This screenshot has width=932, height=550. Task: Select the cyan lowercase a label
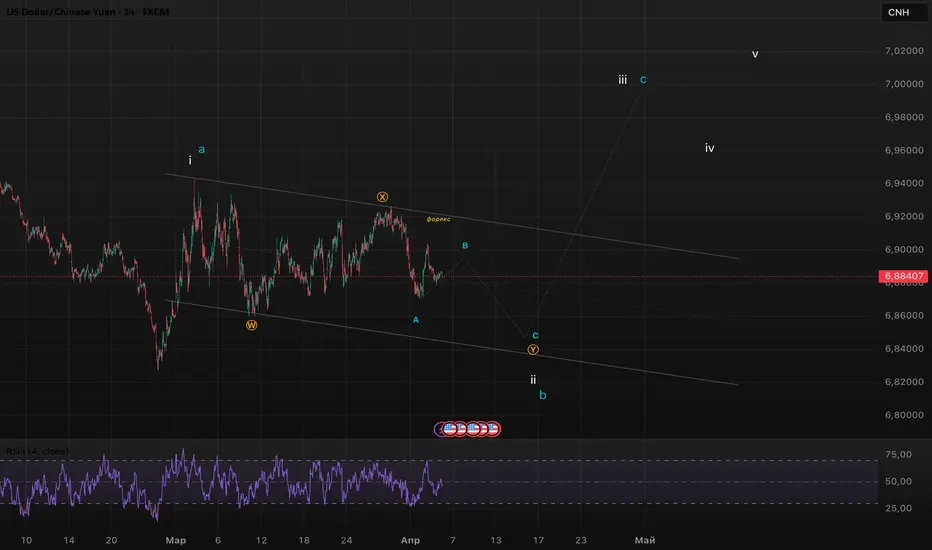[201, 149]
